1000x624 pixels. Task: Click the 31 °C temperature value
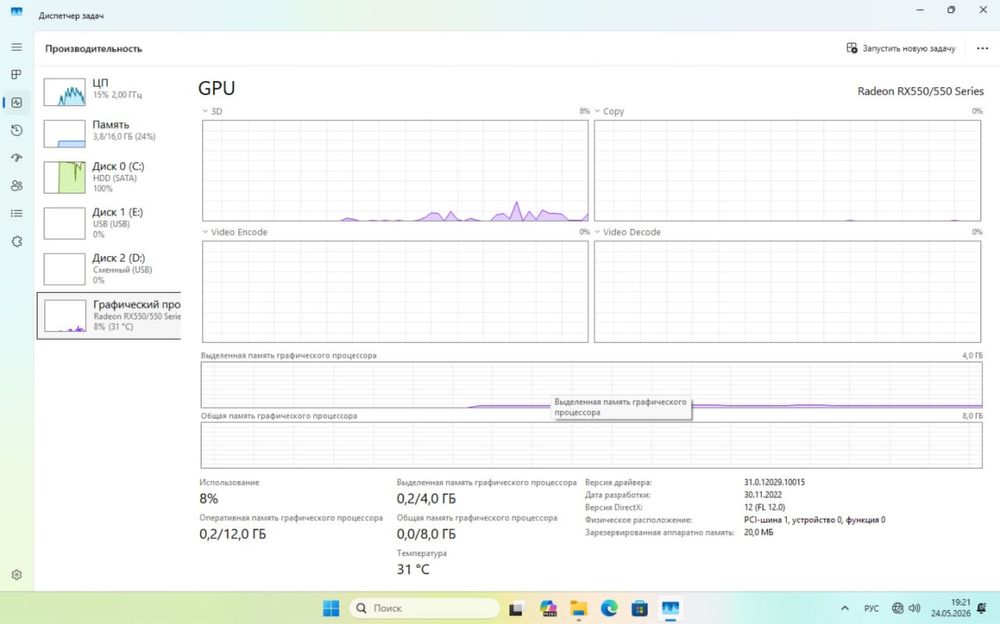coord(413,569)
